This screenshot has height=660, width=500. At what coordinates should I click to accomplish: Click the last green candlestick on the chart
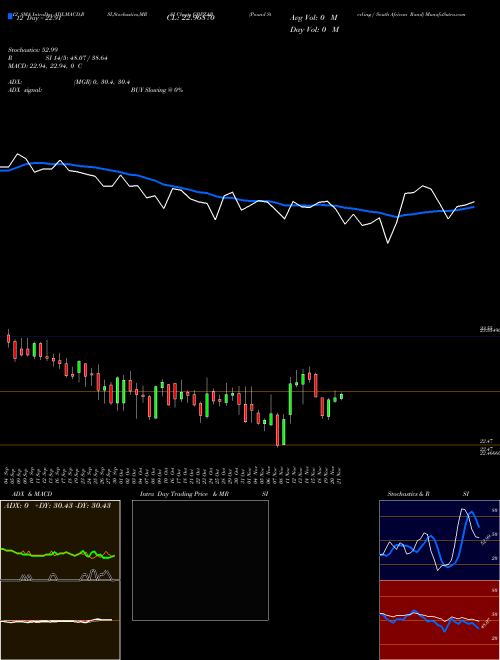click(341, 396)
